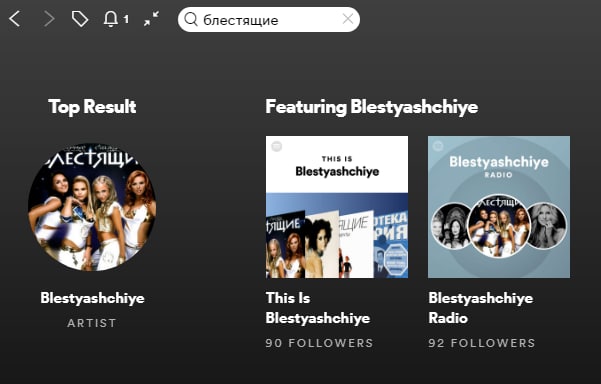601x384 pixels.
Task: Go forward with the right arrow
Action: click(x=48, y=19)
